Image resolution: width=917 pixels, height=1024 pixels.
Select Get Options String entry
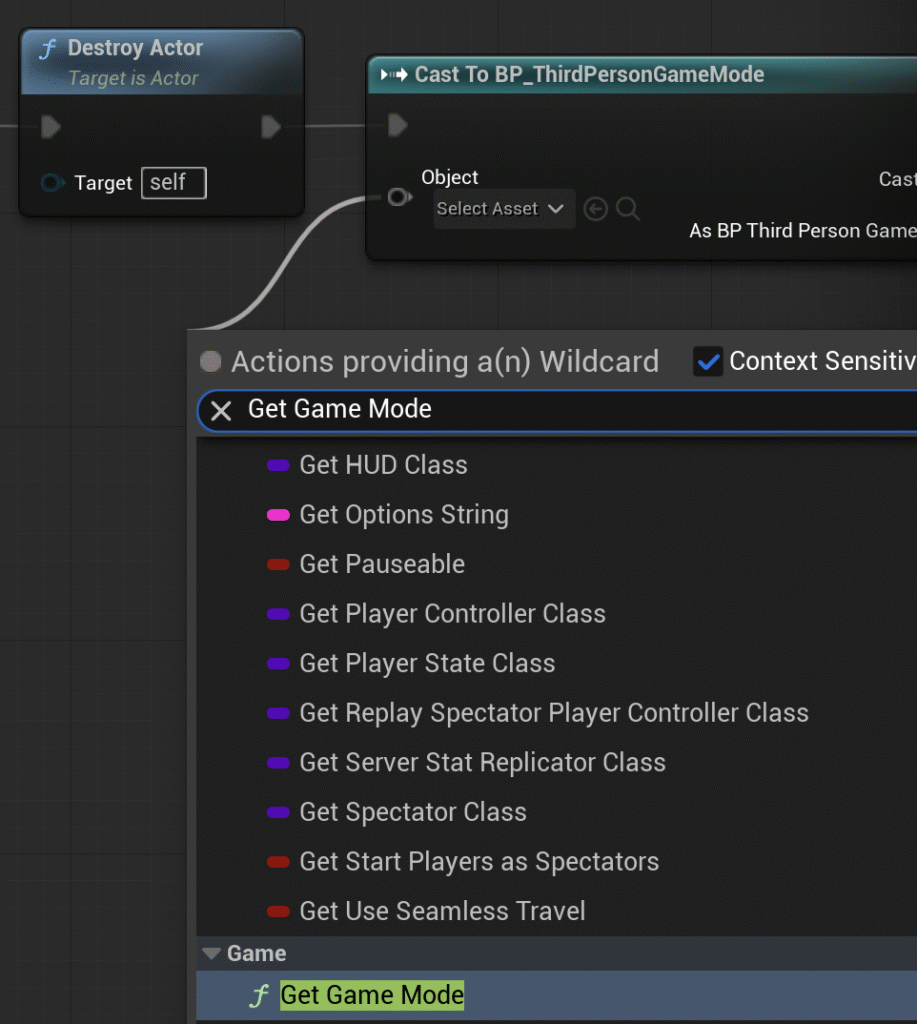404,515
